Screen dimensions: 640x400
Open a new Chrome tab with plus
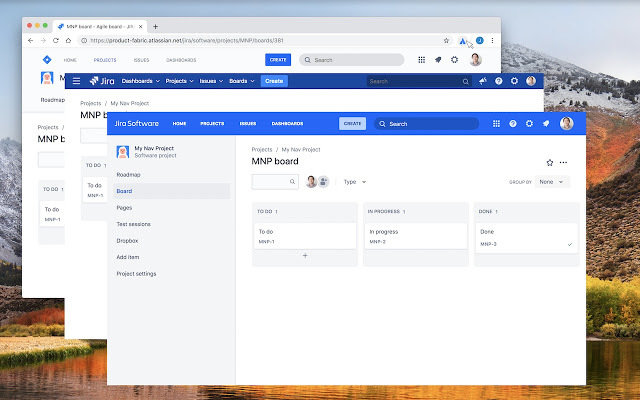[x=155, y=27]
